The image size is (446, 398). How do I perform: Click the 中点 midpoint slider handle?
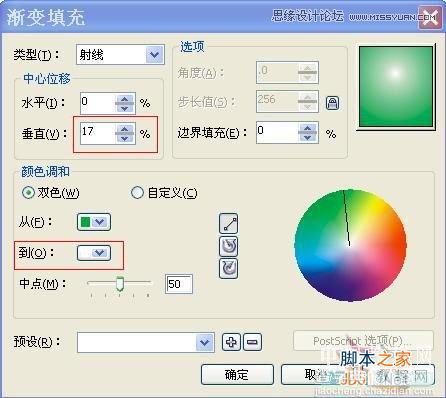(x=120, y=283)
